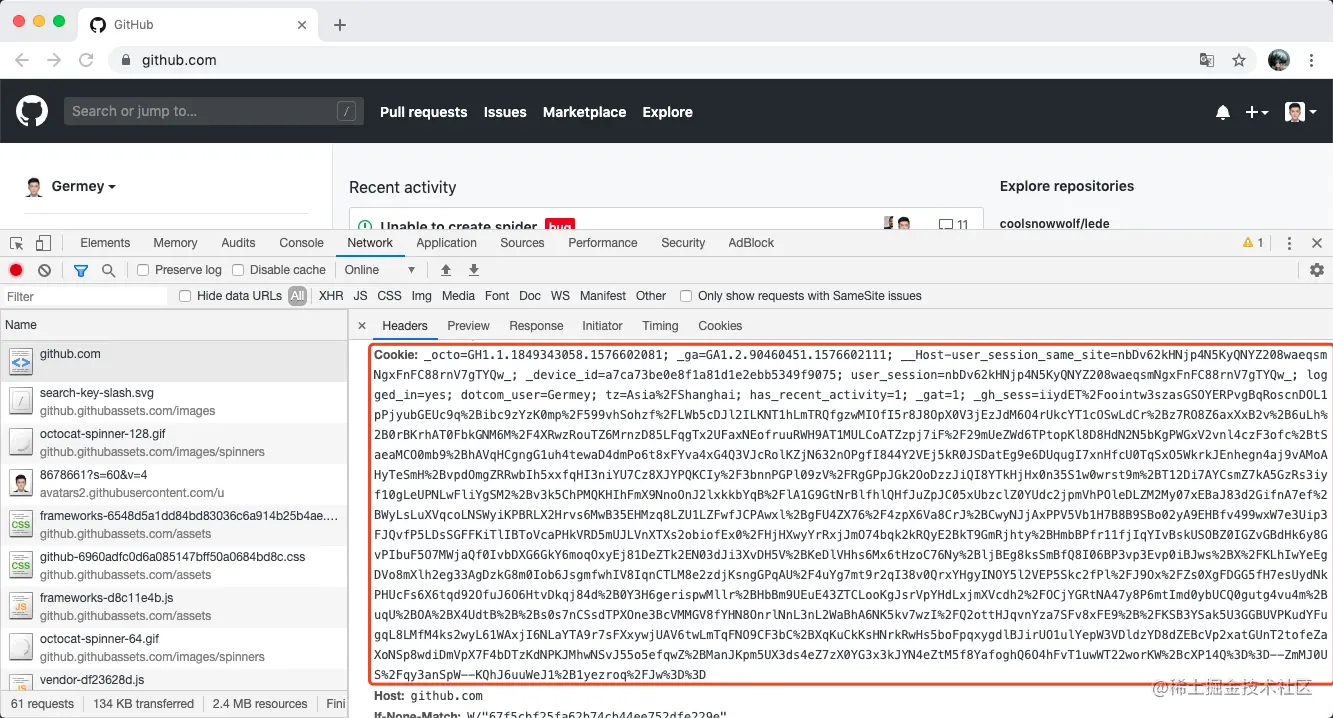The height and width of the screenshot is (718, 1333).
Task: Select octocat-spinner-128.gif request
Action: pyautogui.click(x=174, y=443)
